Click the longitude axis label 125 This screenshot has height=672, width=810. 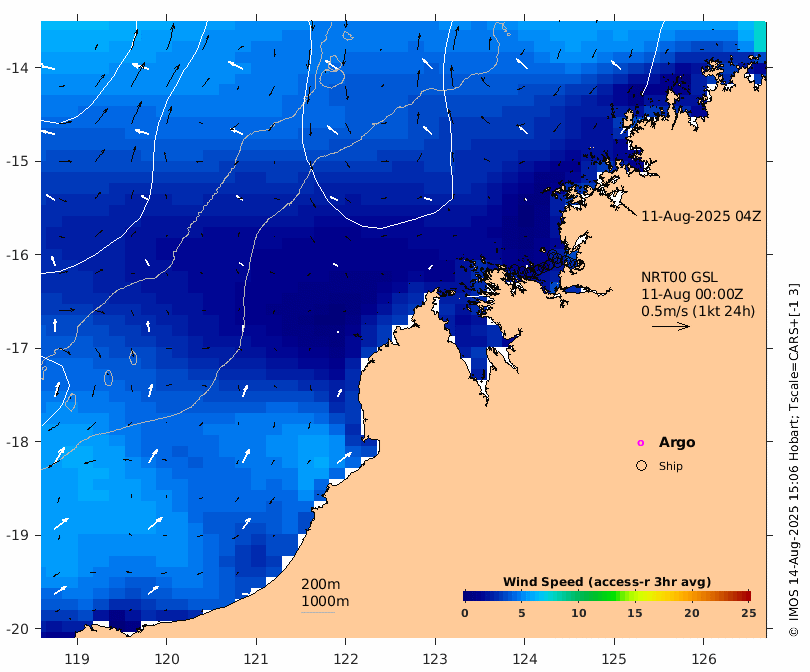[614, 659]
